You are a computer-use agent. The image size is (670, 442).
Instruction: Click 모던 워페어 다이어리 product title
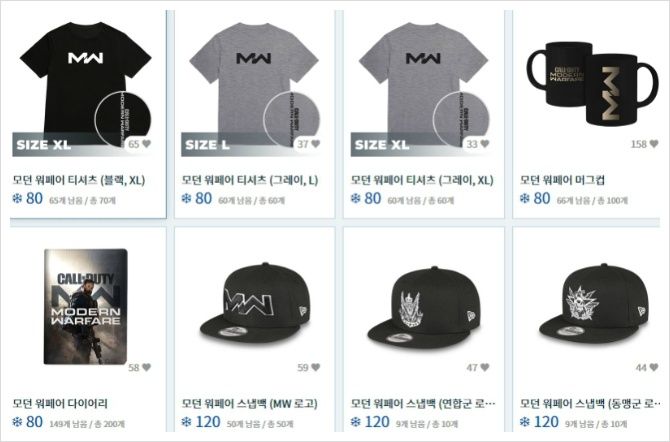tap(60, 404)
